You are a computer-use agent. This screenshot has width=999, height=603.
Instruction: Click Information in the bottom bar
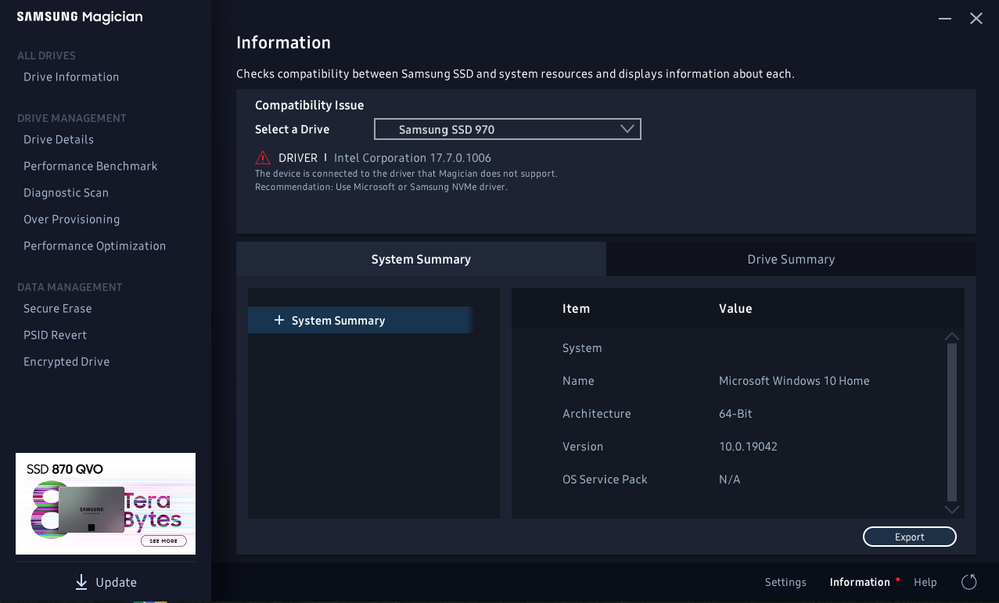tap(859, 582)
